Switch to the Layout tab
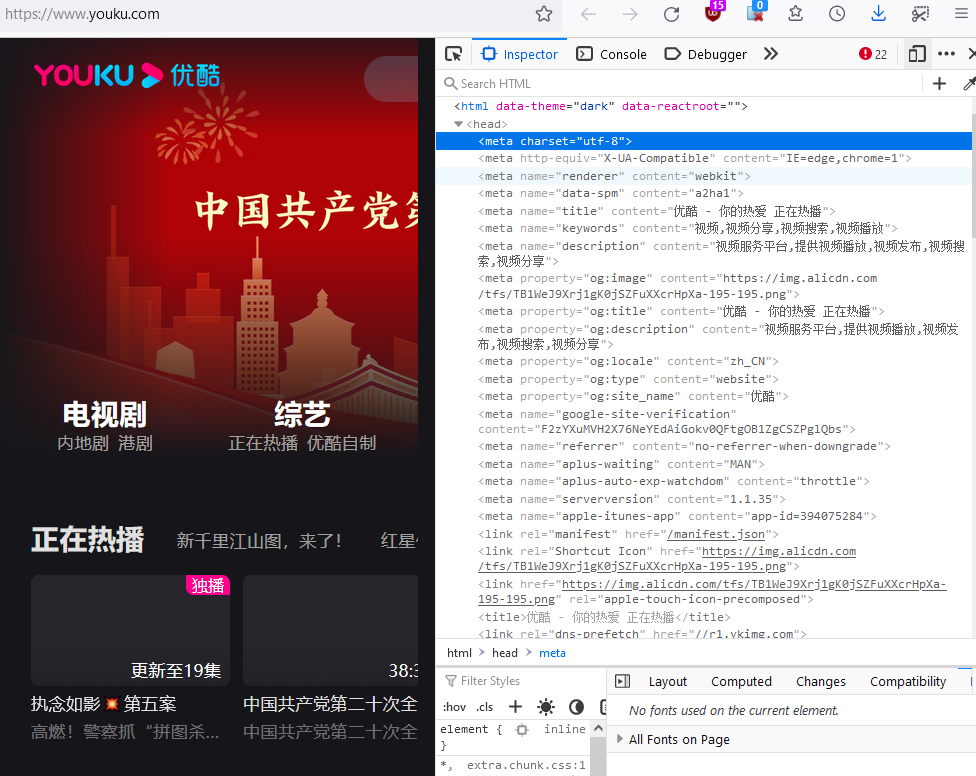The width and height of the screenshot is (976, 776). coord(668,681)
